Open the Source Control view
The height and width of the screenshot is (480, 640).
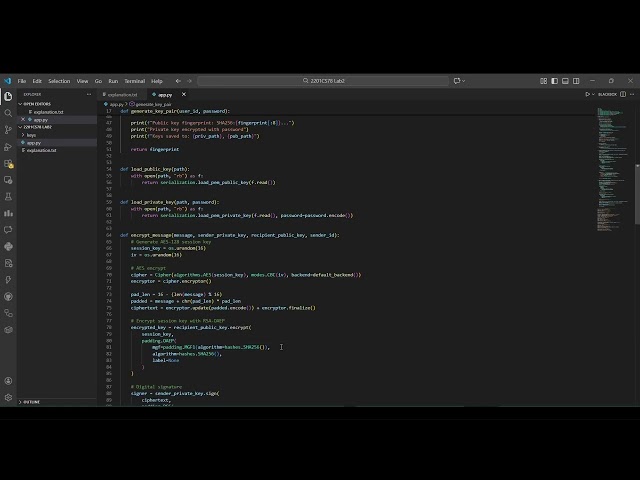click(8, 130)
